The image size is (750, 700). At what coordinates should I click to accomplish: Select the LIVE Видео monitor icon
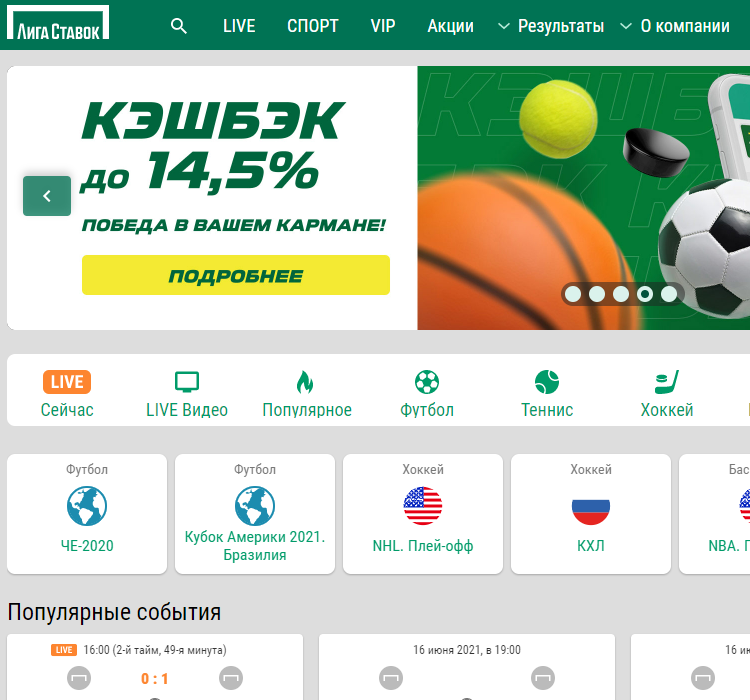point(187,382)
